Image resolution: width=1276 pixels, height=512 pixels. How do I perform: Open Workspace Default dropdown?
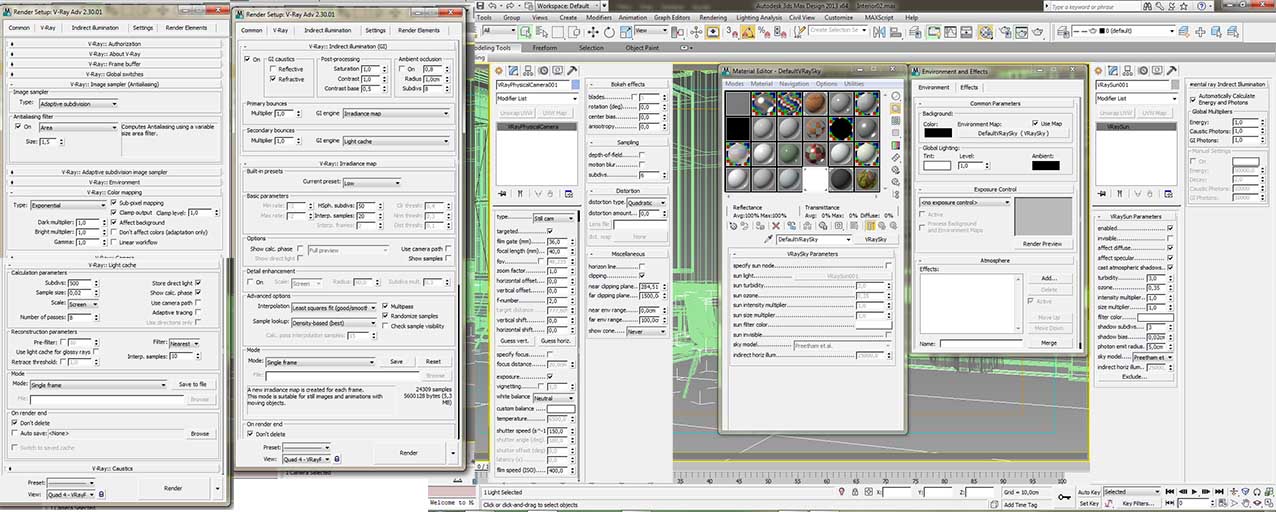(568, 5)
